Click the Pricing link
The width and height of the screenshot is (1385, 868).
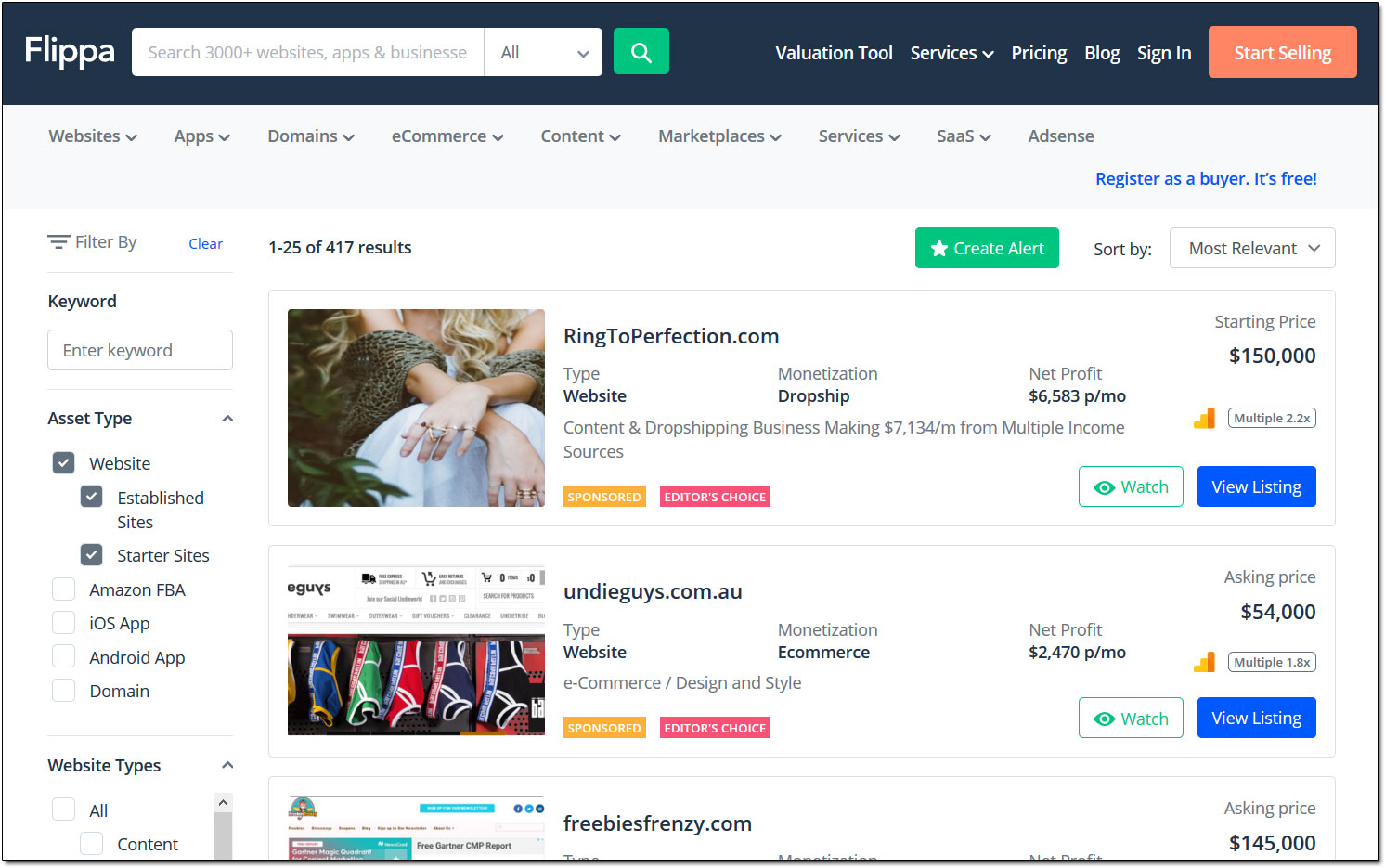1039,53
